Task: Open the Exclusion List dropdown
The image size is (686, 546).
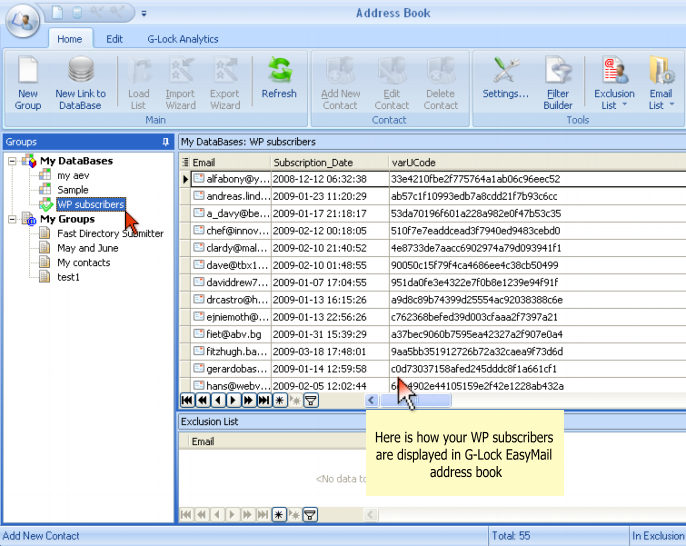Action: [613, 82]
